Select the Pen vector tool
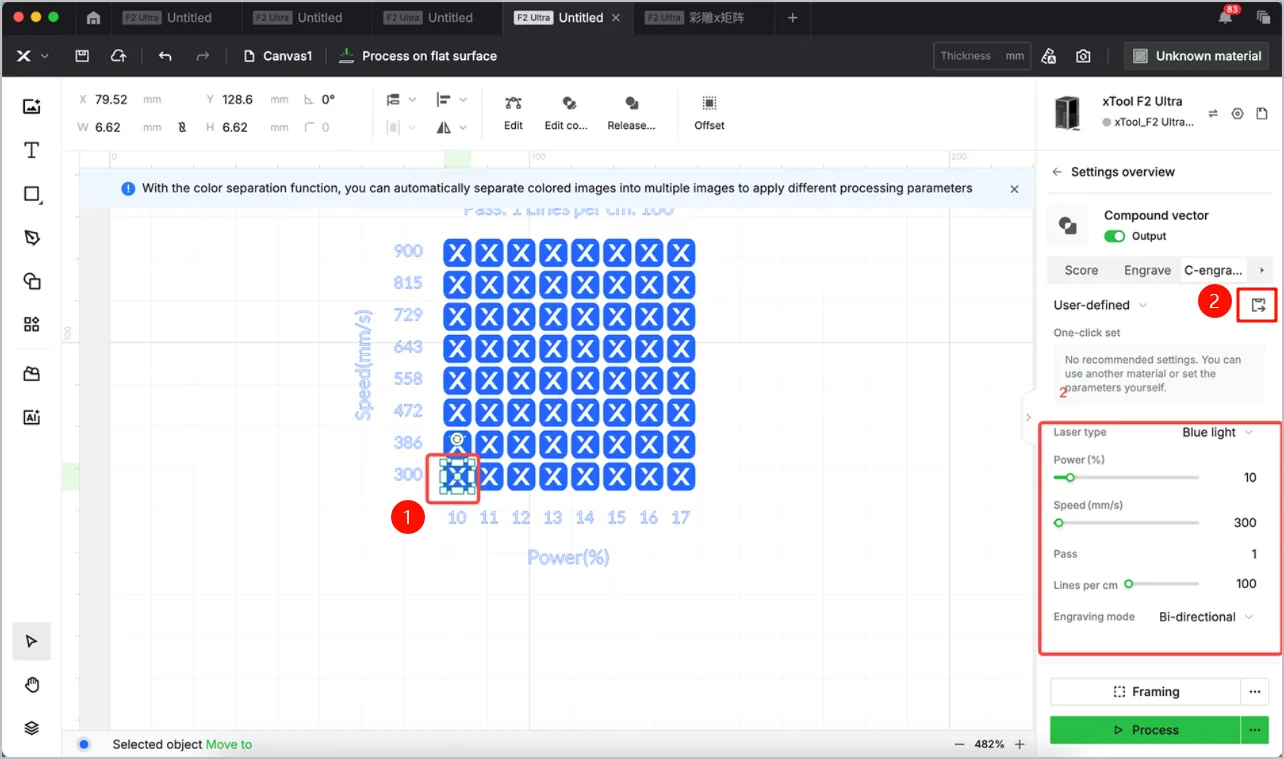Image resolution: width=1284 pixels, height=759 pixels. coord(31,237)
